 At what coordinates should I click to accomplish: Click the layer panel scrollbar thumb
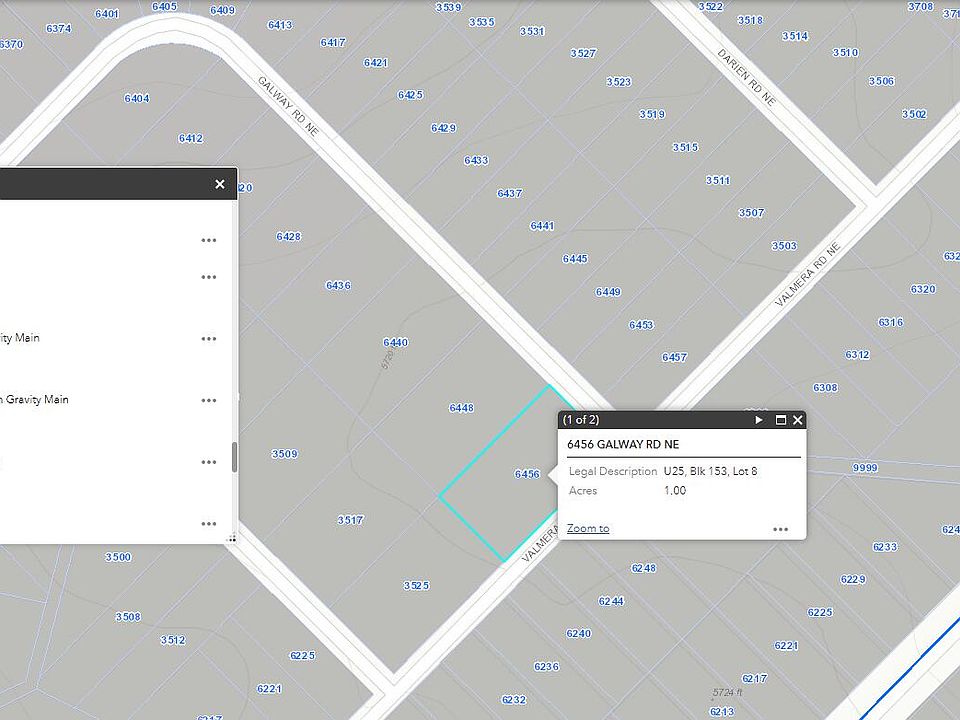[x=234, y=457]
